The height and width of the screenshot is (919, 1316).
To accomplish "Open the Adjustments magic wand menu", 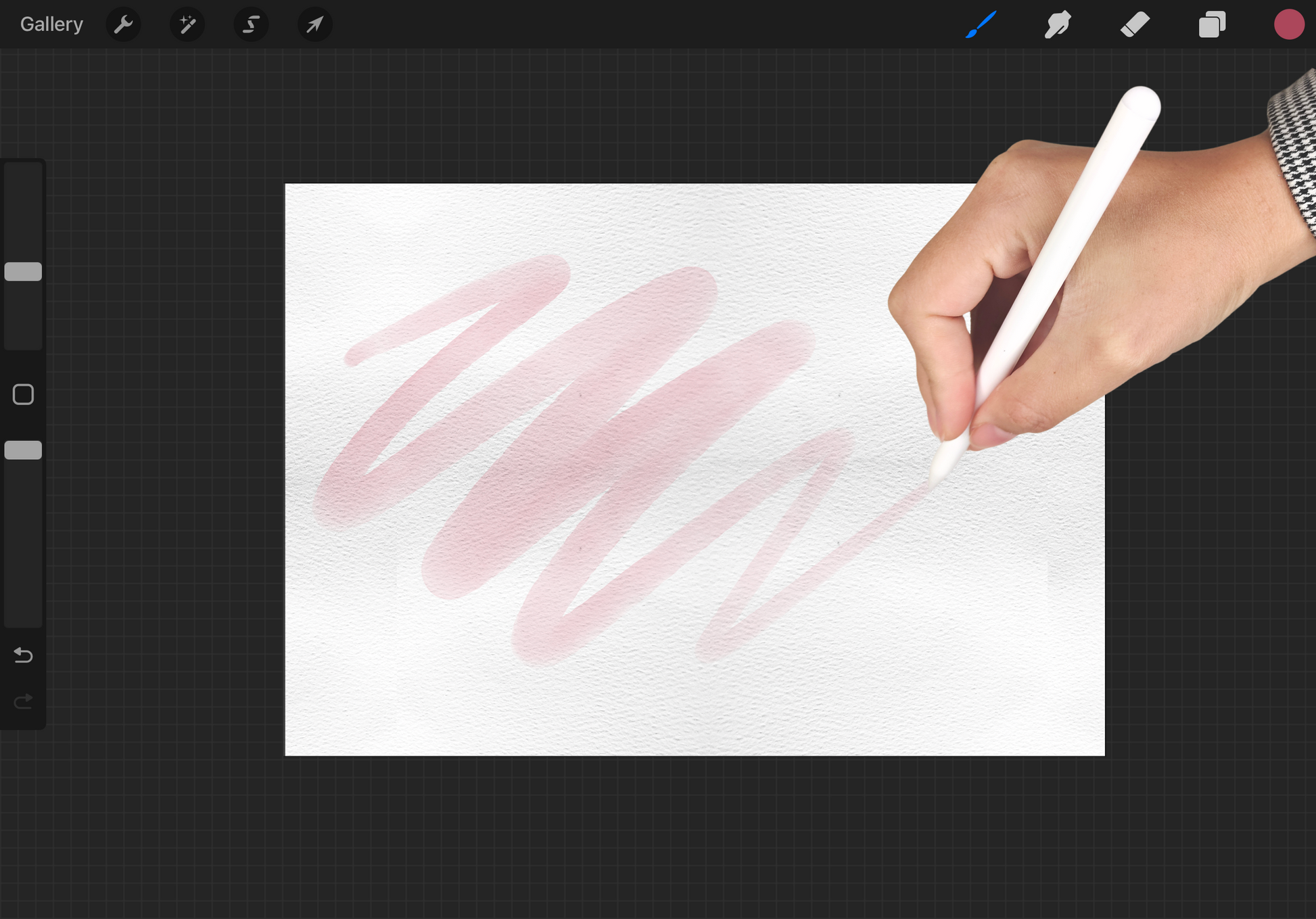I will (187, 25).
